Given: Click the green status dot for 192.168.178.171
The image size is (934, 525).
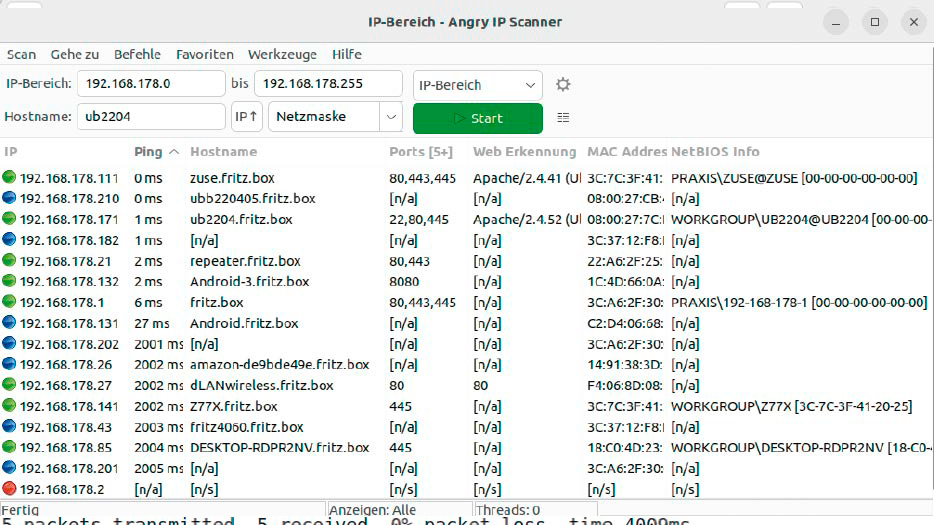Looking at the screenshot, I should (9, 219).
